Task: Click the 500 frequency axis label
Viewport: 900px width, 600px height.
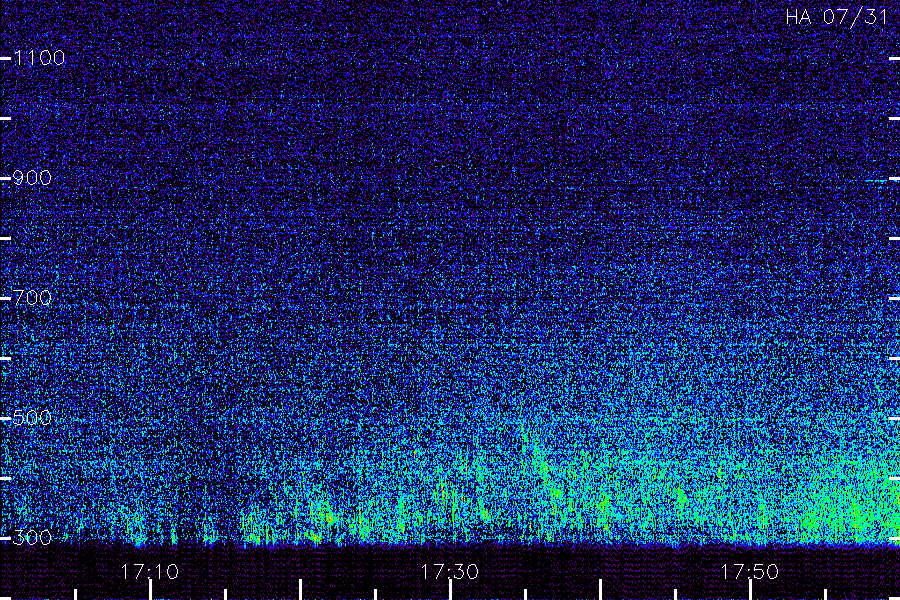Action: click(32, 418)
